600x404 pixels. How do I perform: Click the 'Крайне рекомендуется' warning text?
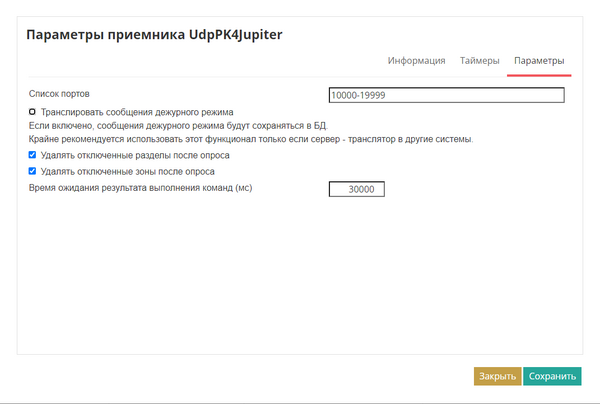[x=250, y=139]
